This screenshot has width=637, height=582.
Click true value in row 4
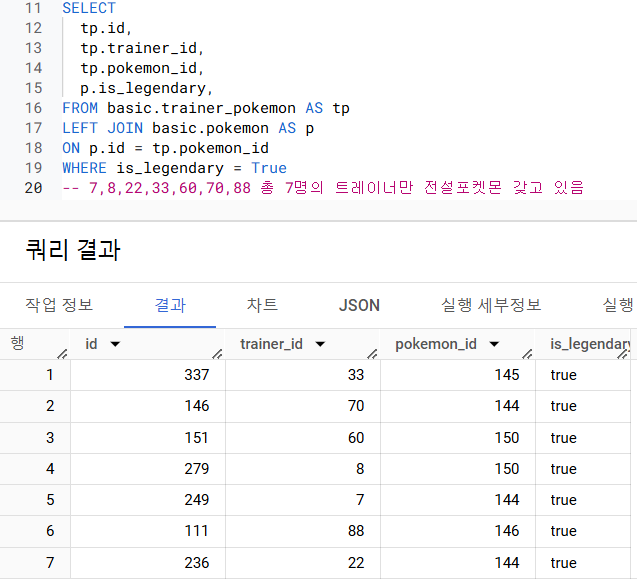click(563, 469)
